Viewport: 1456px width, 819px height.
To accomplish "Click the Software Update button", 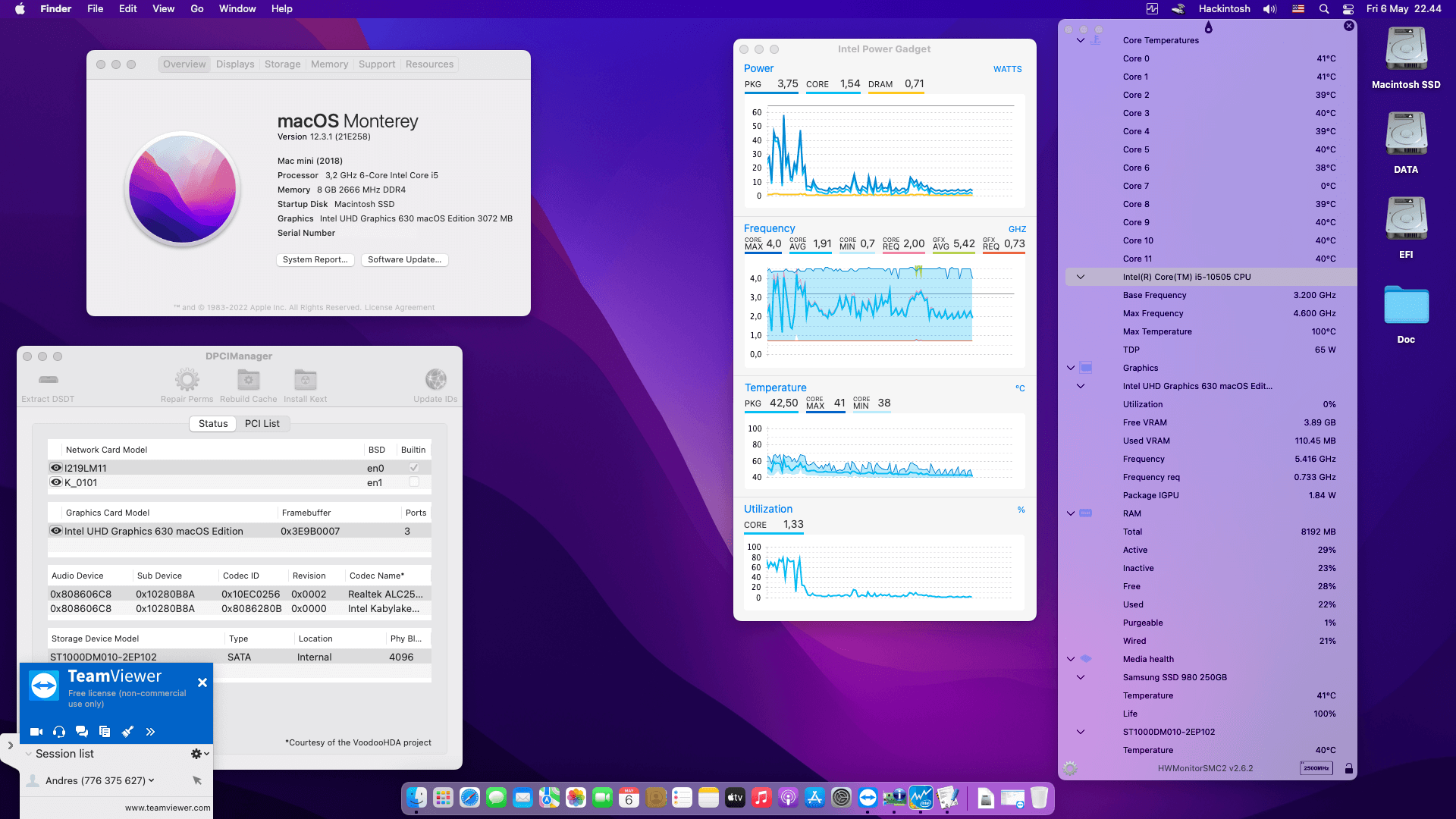I will (x=405, y=259).
